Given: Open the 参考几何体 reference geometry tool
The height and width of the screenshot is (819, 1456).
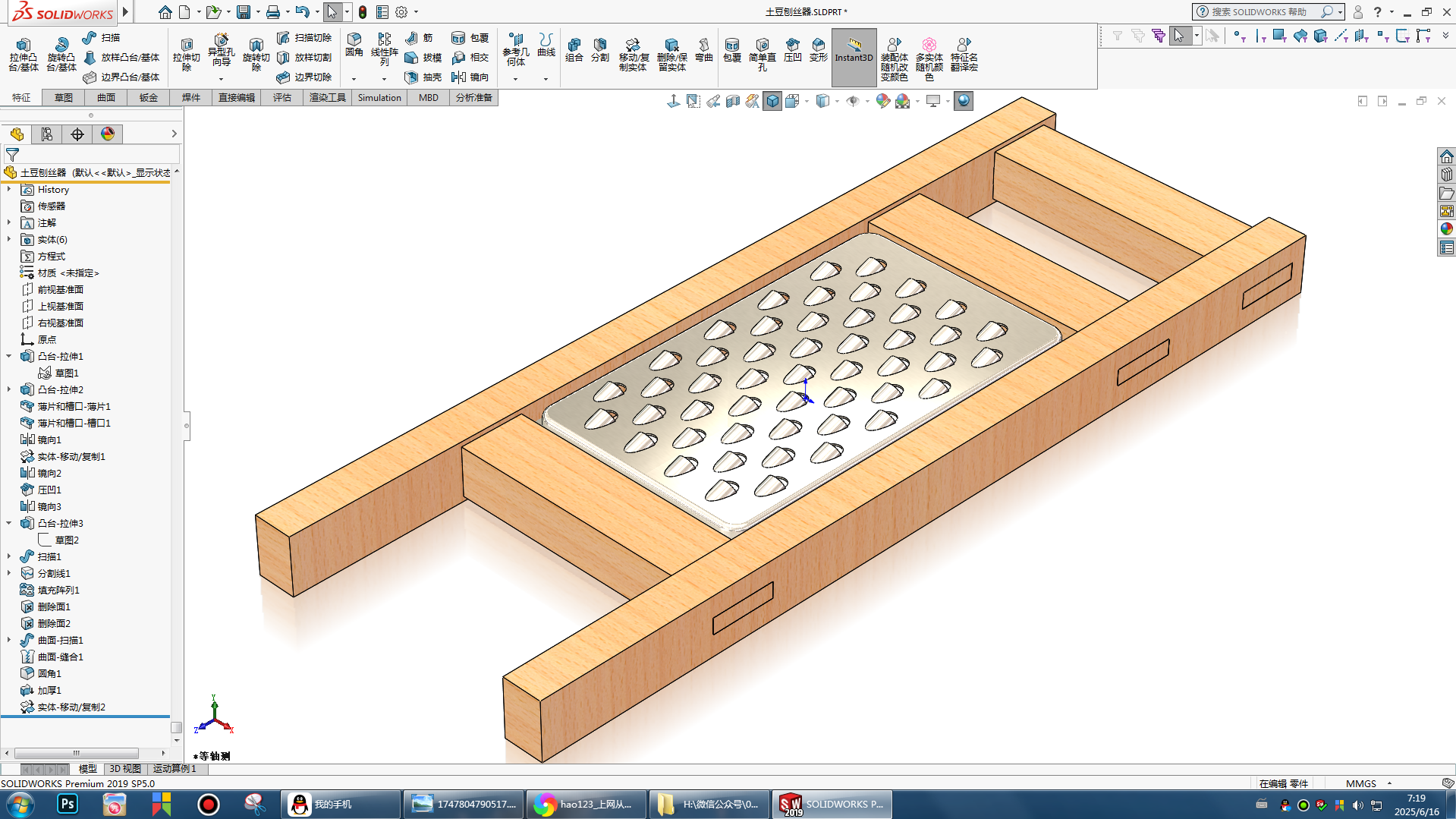Looking at the screenshot, I should (x=516, y=49).
